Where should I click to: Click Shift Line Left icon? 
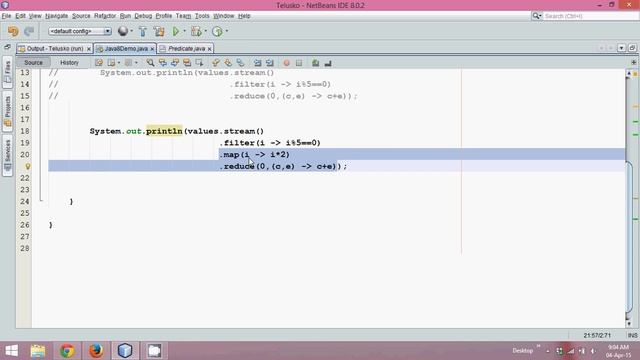click(258, 63)
